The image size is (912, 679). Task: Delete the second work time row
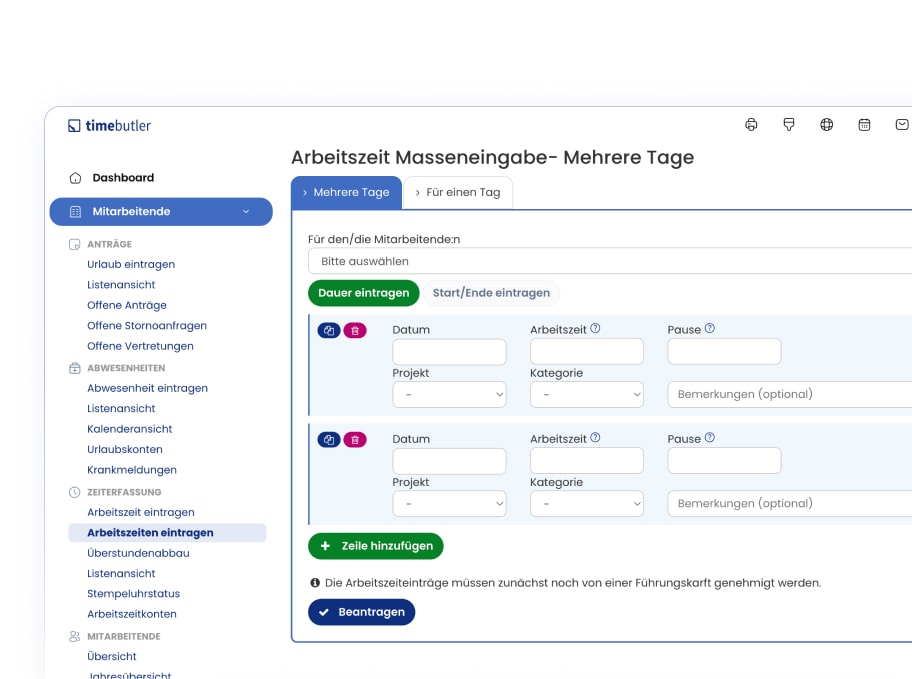[x=355, y=440]
